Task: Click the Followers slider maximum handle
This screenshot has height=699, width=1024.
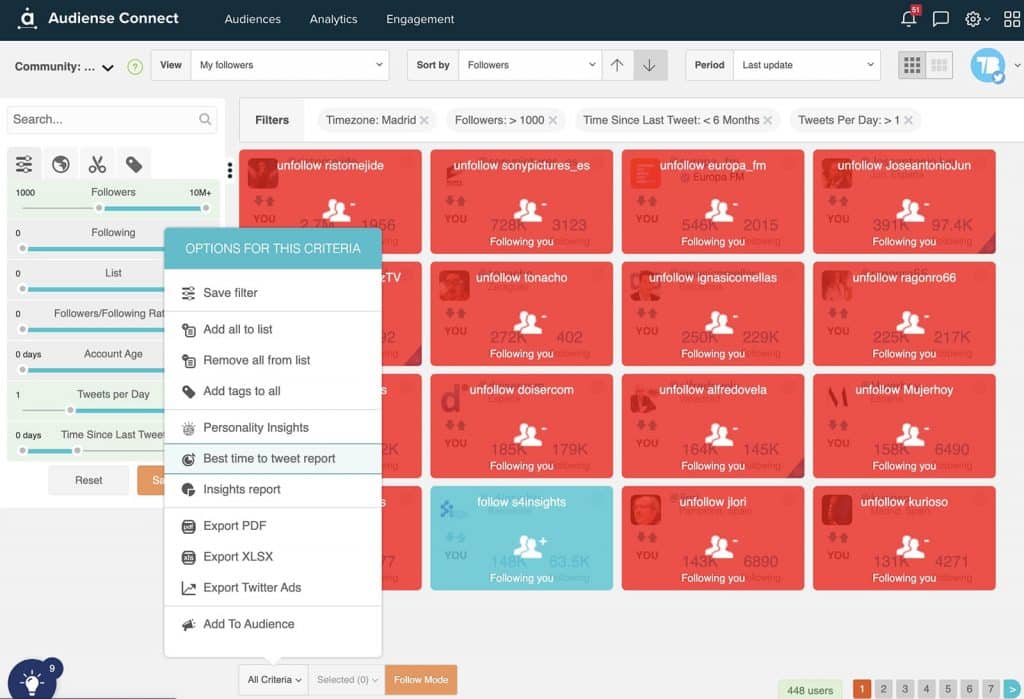Action: click(x=206, y=208)
